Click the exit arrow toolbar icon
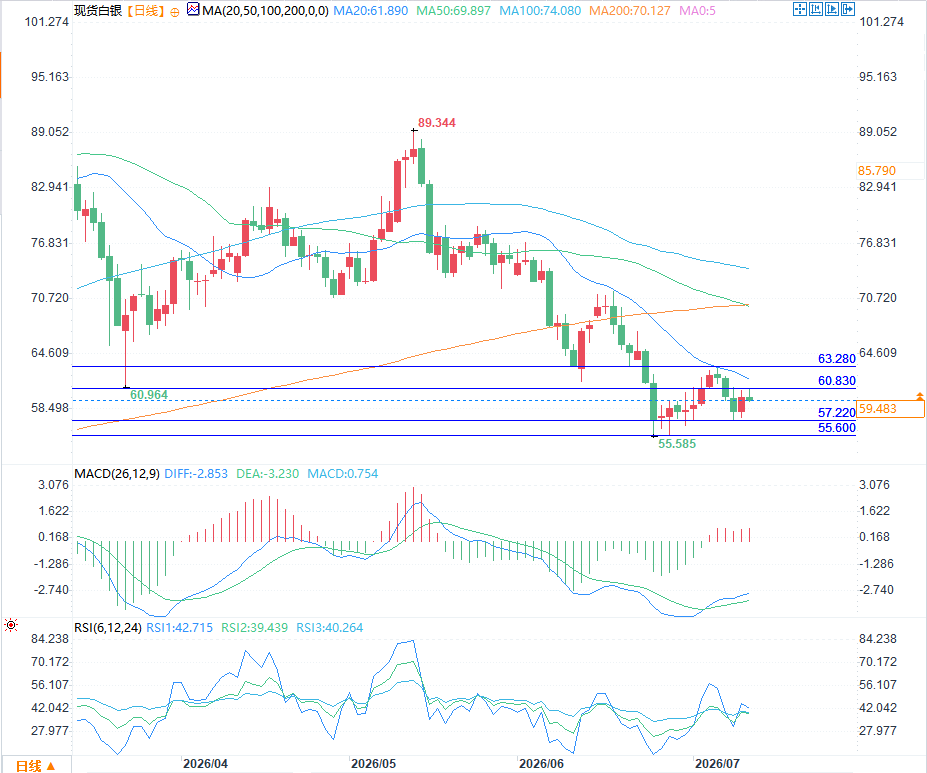The width and height of the screenshot is (927, 773). 848,9
